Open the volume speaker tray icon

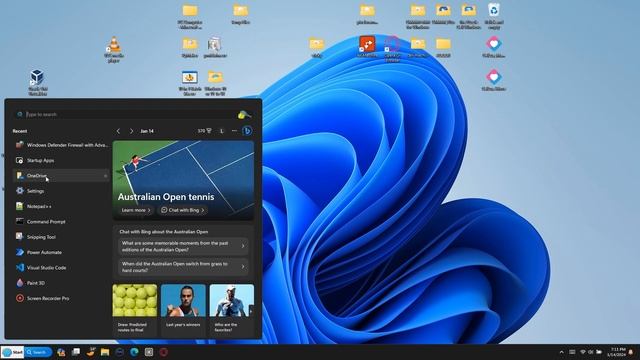pyautogui.click(x=591, y=352)
